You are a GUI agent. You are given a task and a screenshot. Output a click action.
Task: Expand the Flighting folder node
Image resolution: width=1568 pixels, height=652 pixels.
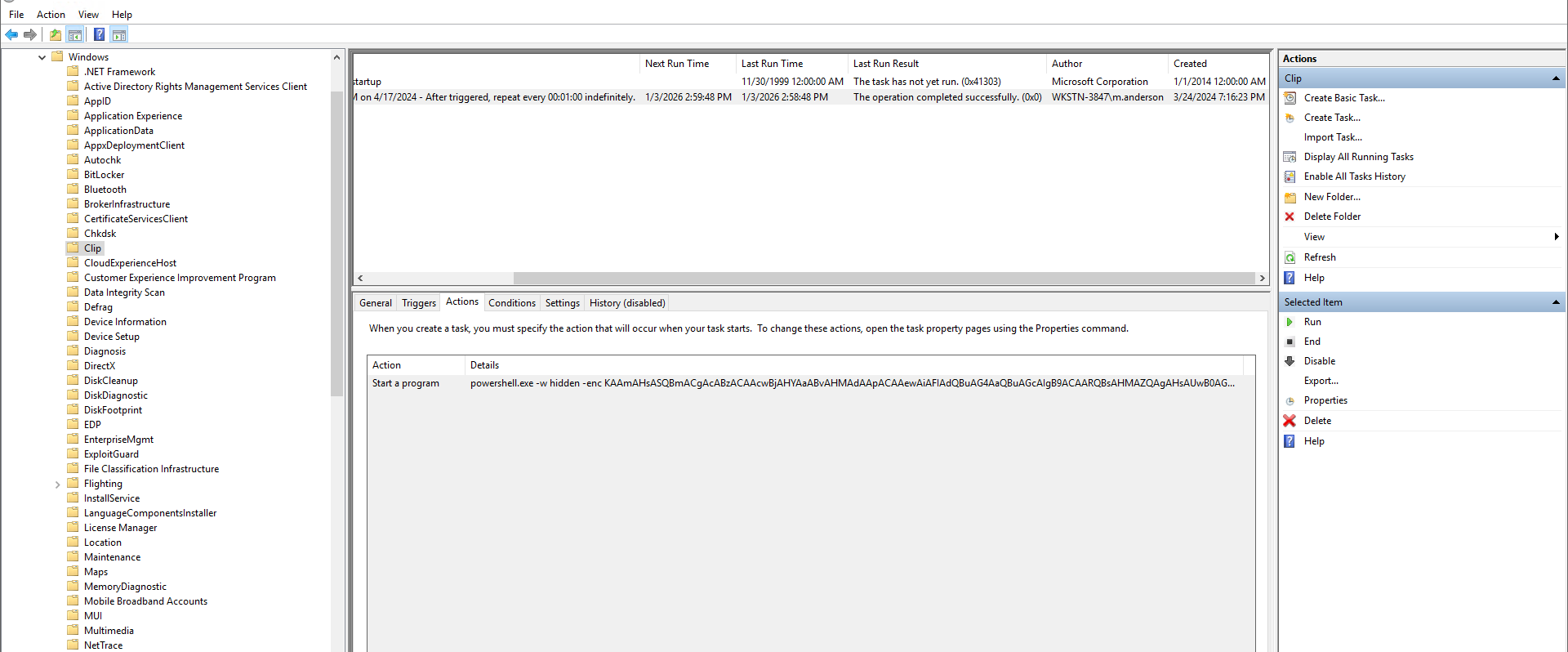[x=57, y=485]
